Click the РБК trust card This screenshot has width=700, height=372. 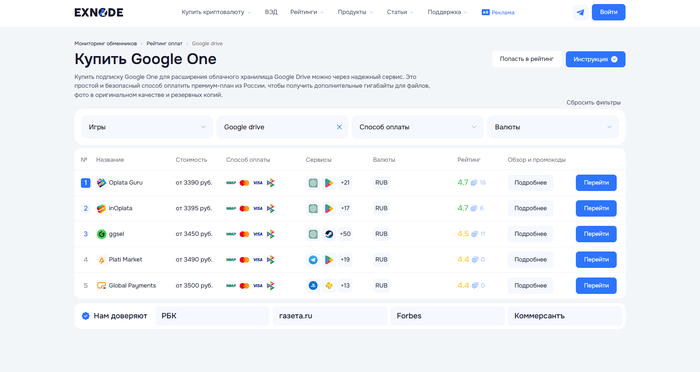tap(212, 316)
